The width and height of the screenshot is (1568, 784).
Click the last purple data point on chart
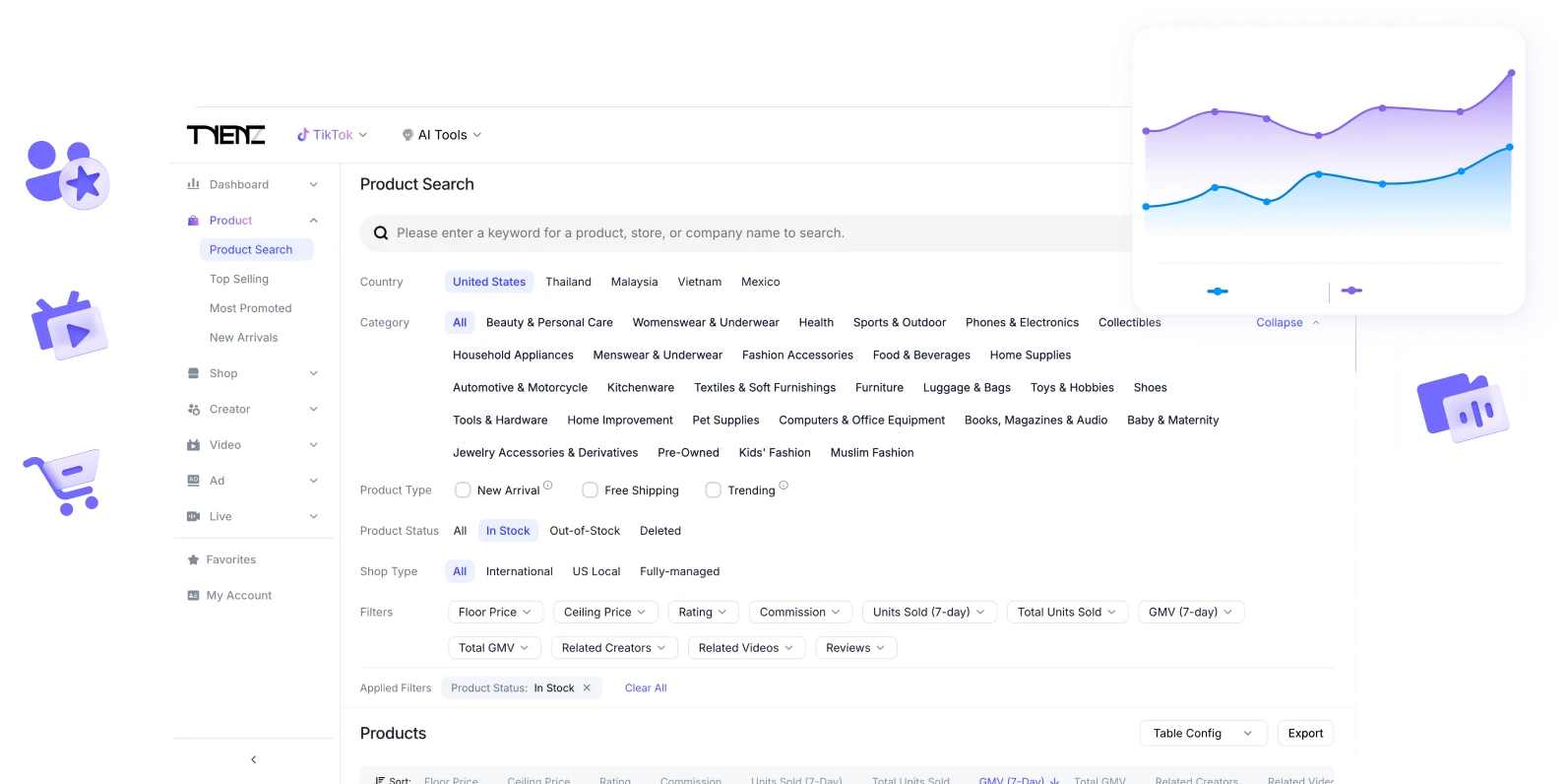click(1512, 73)
